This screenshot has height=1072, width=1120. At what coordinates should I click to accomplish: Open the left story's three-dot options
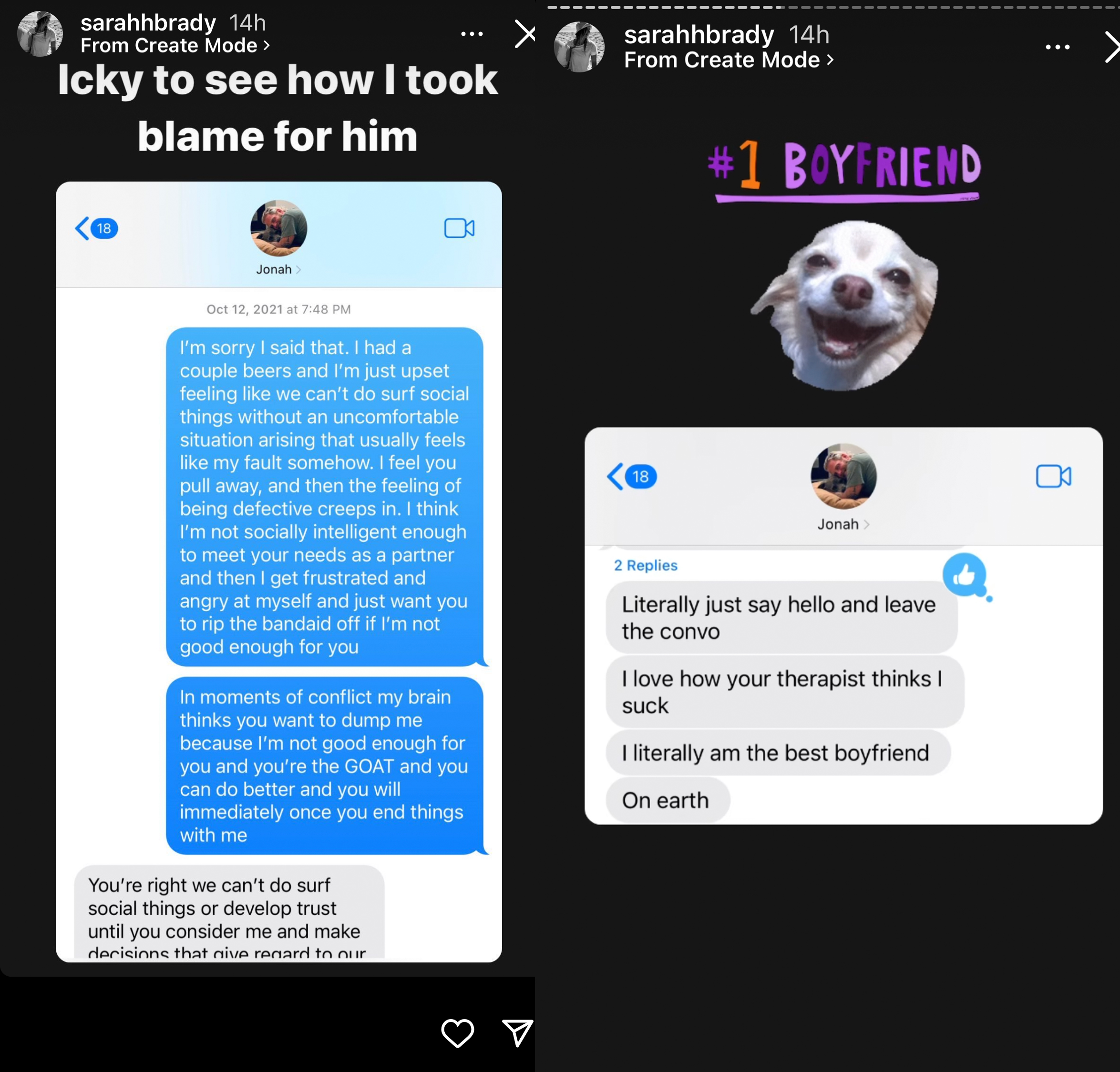click(x=472, y=34)
